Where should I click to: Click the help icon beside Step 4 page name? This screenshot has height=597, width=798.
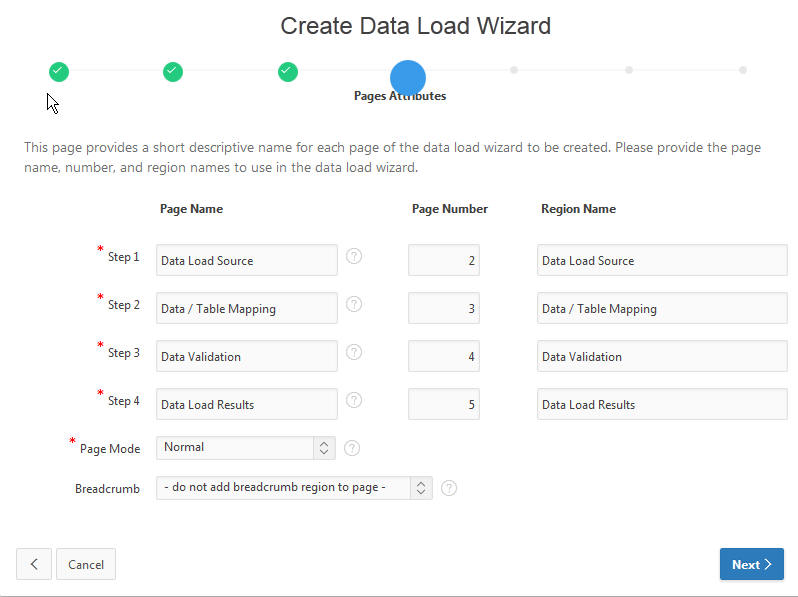click(354, 400)
